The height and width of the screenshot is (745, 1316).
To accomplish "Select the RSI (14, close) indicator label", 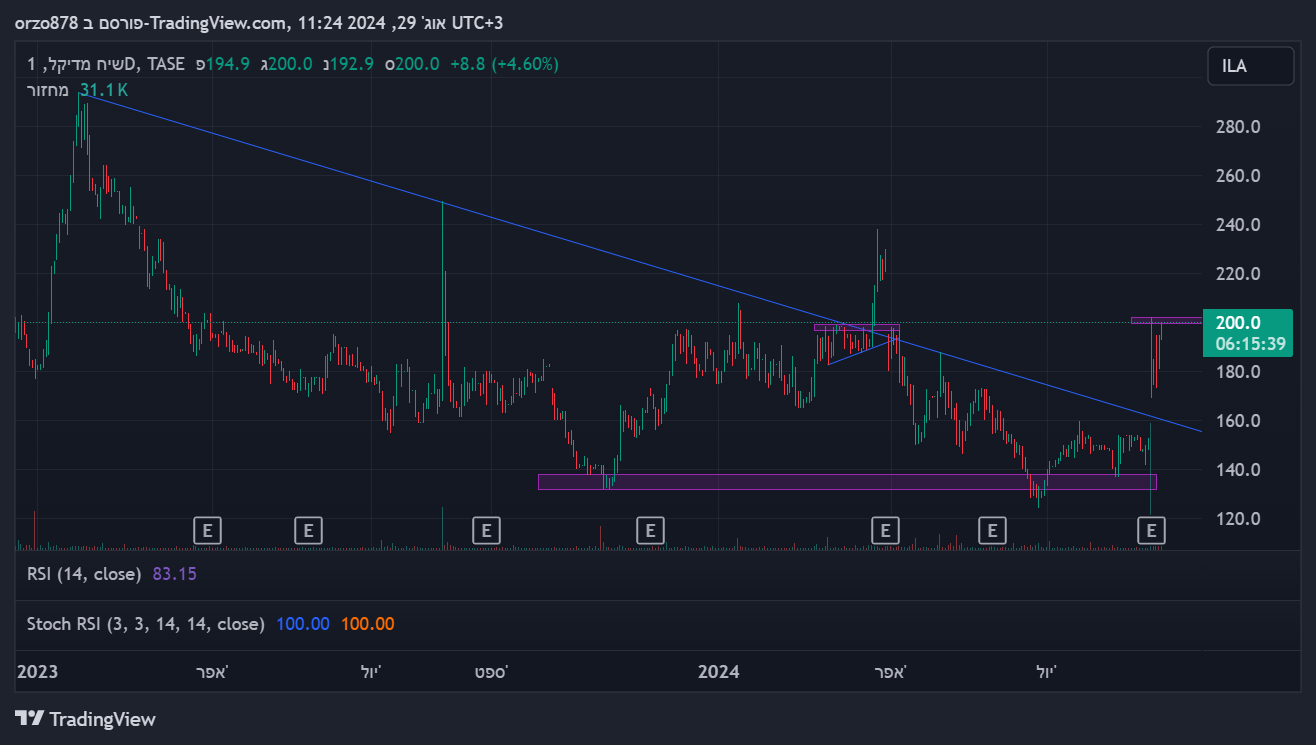I will point(86,574).
